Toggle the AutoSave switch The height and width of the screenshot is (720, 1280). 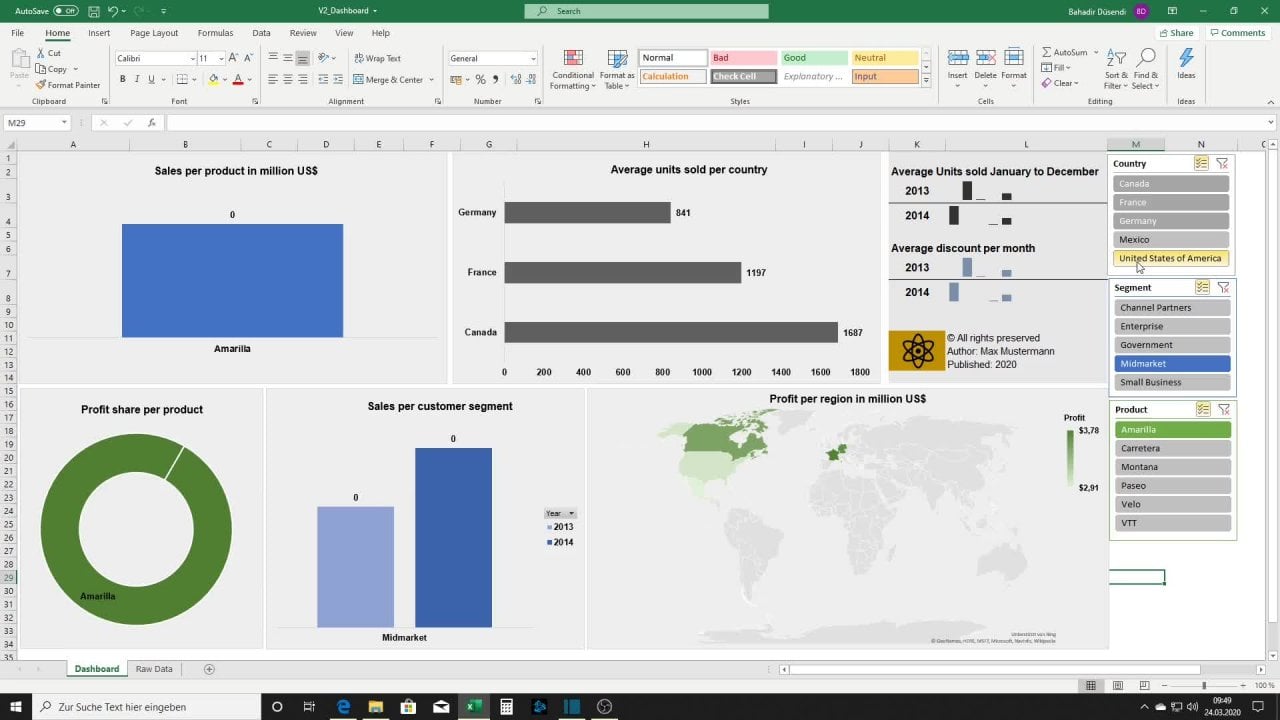pyautogui.click(x=66, y=11)
